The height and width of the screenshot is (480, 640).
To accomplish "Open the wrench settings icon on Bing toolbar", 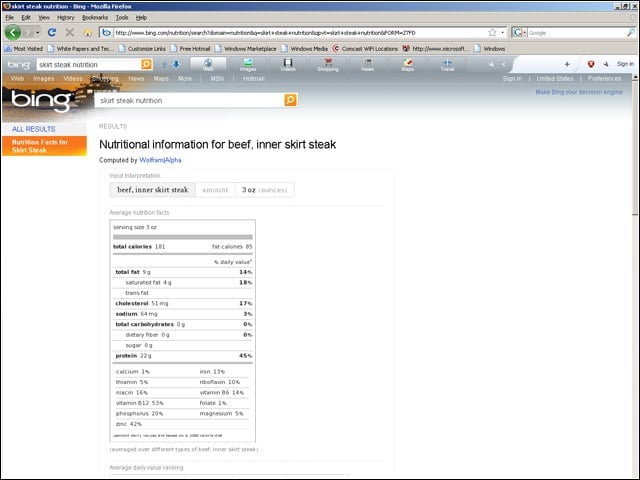I will coord(606,64).
